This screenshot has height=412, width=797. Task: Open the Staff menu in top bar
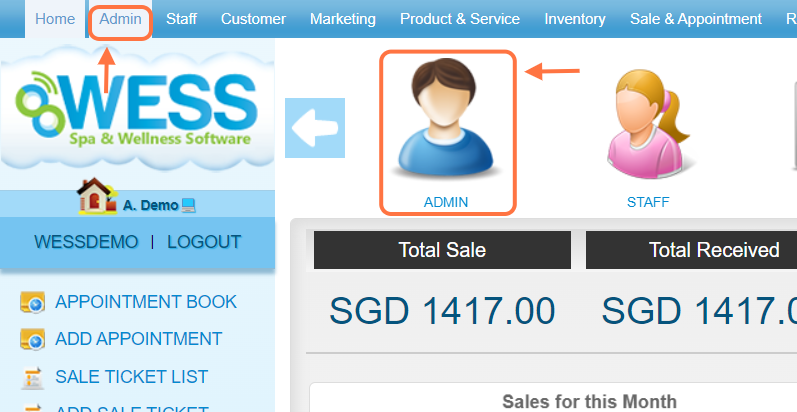coord(181,19)
